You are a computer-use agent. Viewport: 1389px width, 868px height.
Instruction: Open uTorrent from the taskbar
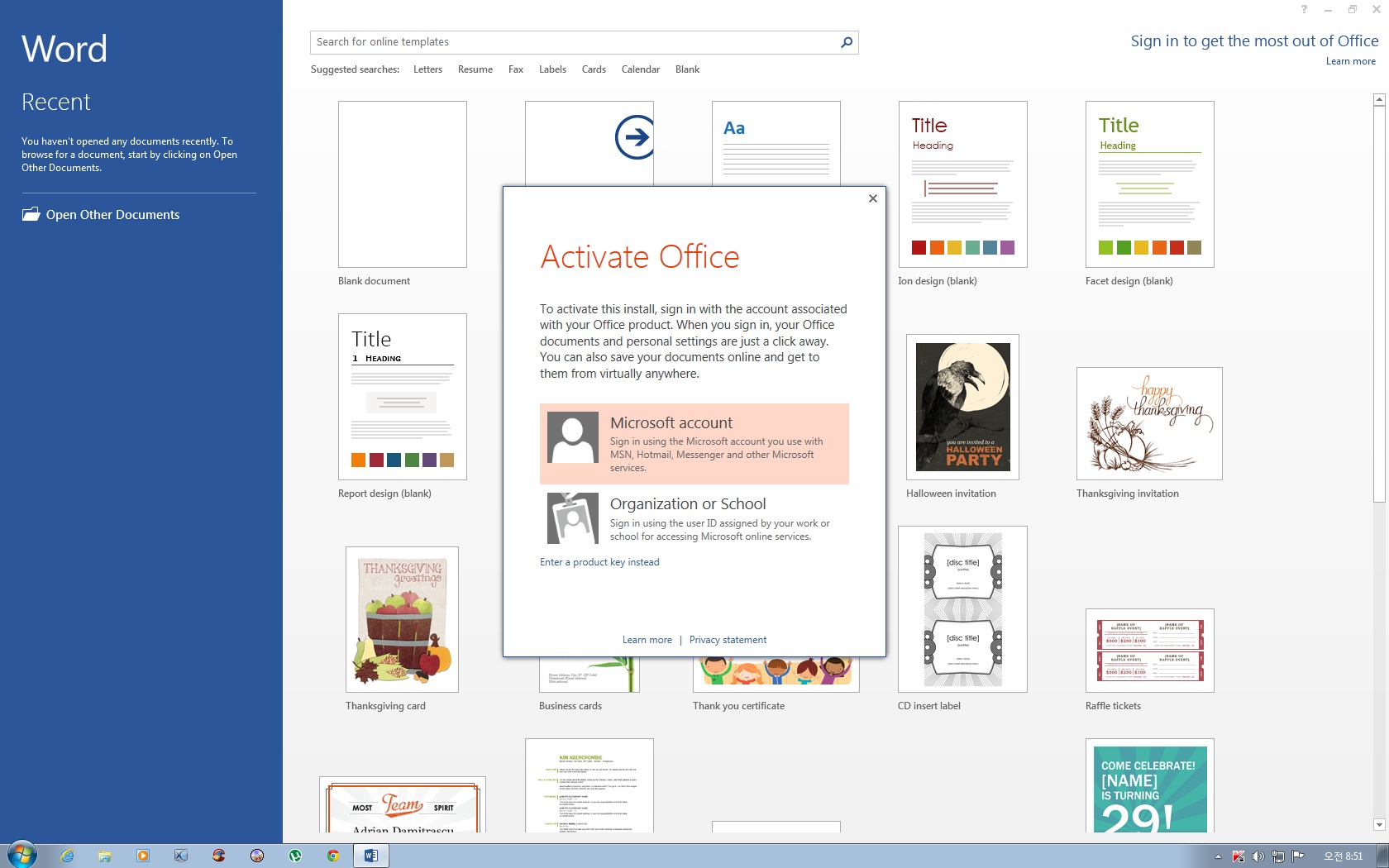click(295, 856)
